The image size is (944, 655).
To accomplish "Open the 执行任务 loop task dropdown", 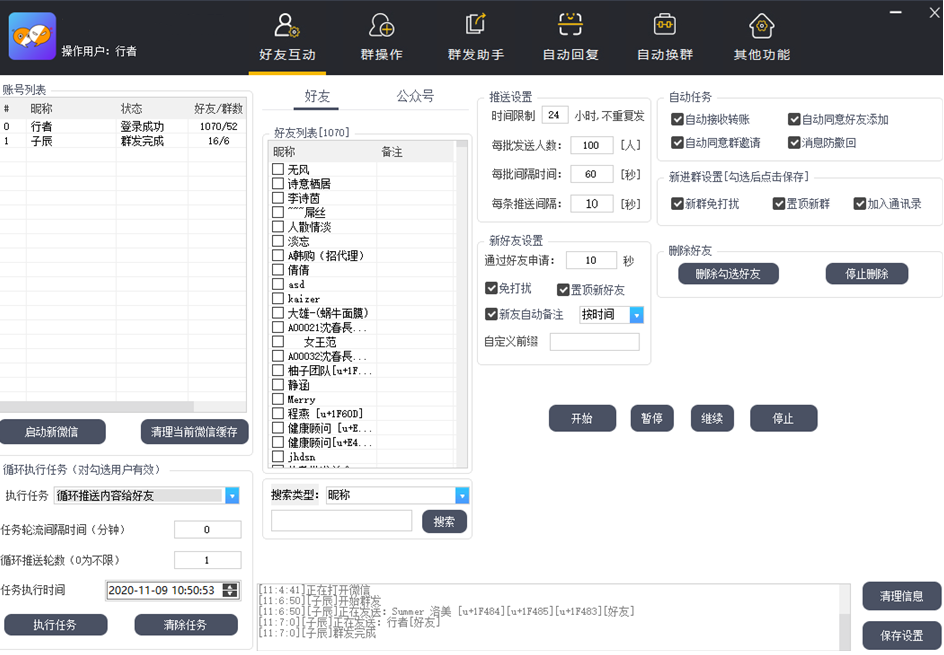I will click(232, 495).
